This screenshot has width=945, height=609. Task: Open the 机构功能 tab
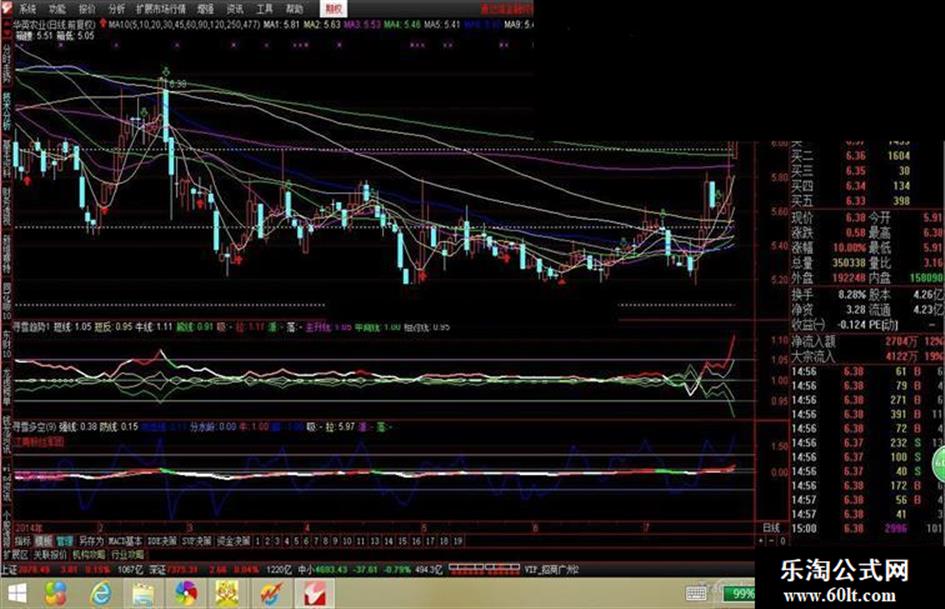click(89, 554)
